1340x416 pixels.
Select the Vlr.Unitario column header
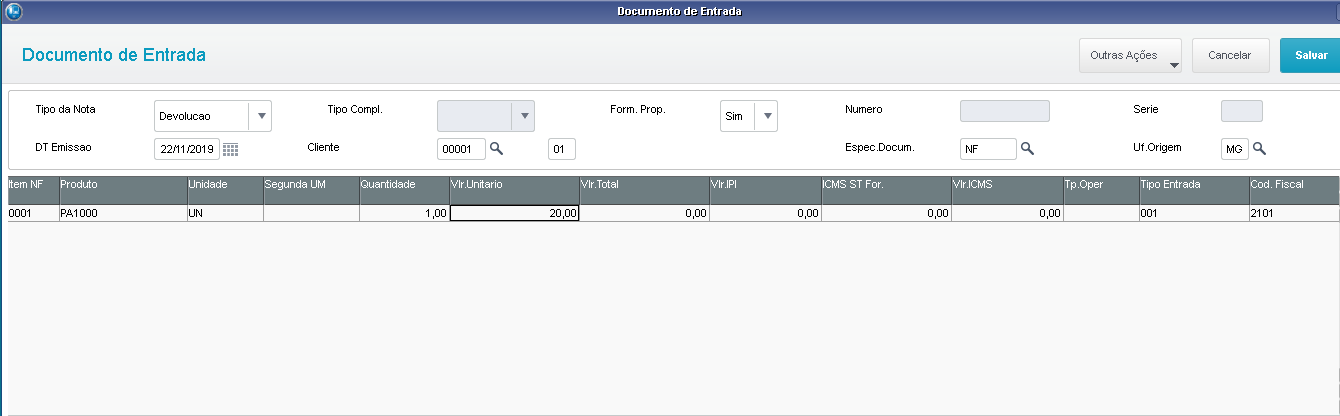(x=514, y=190)
